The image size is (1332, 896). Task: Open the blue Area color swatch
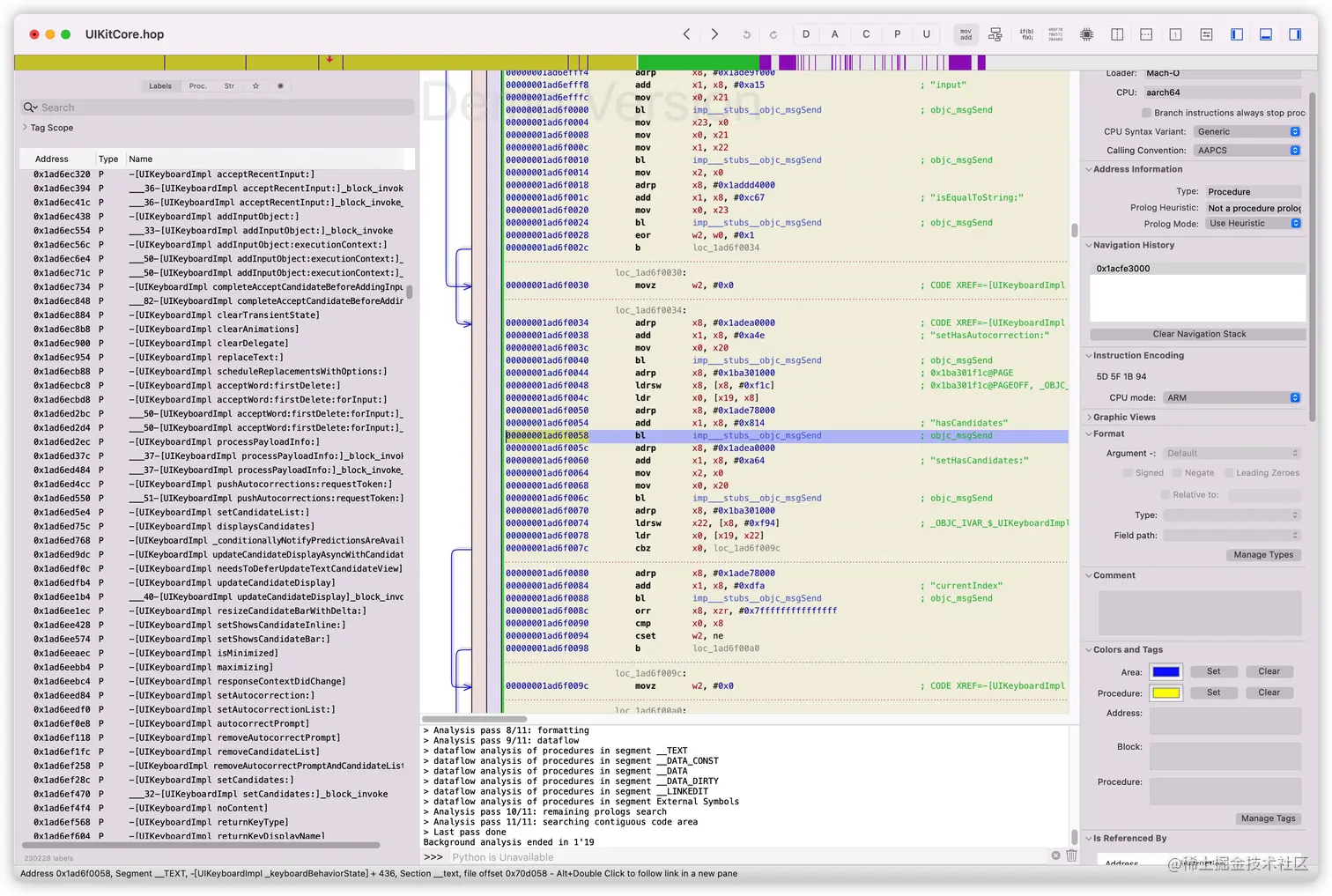click(1166, 672)
